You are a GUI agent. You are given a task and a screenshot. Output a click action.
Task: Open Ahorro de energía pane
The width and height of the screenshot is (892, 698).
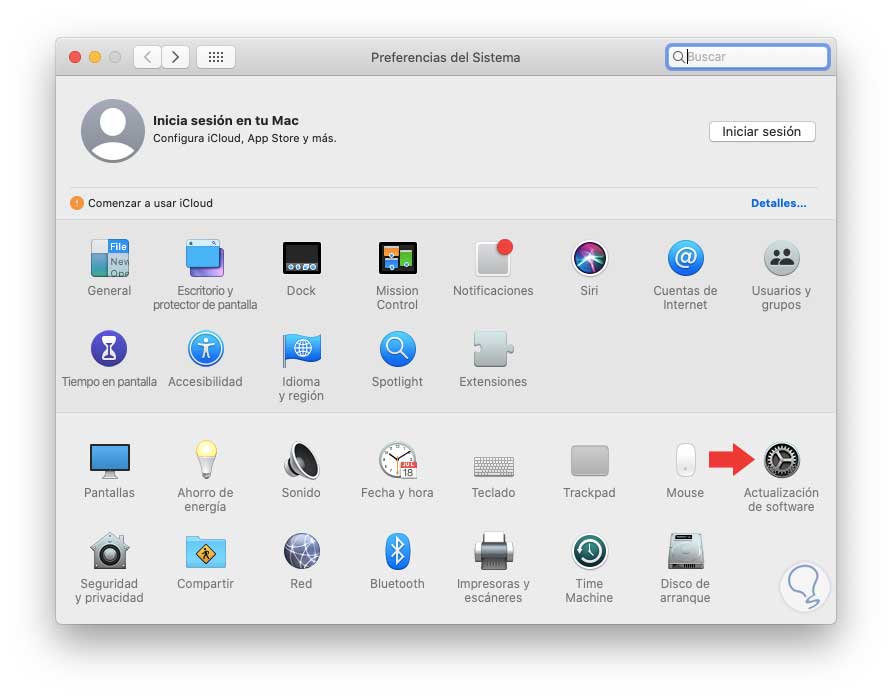click(205, 459)
